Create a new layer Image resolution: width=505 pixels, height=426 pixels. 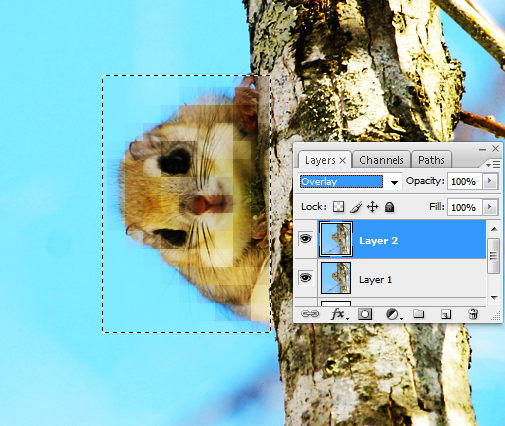[x=446, y=314]
